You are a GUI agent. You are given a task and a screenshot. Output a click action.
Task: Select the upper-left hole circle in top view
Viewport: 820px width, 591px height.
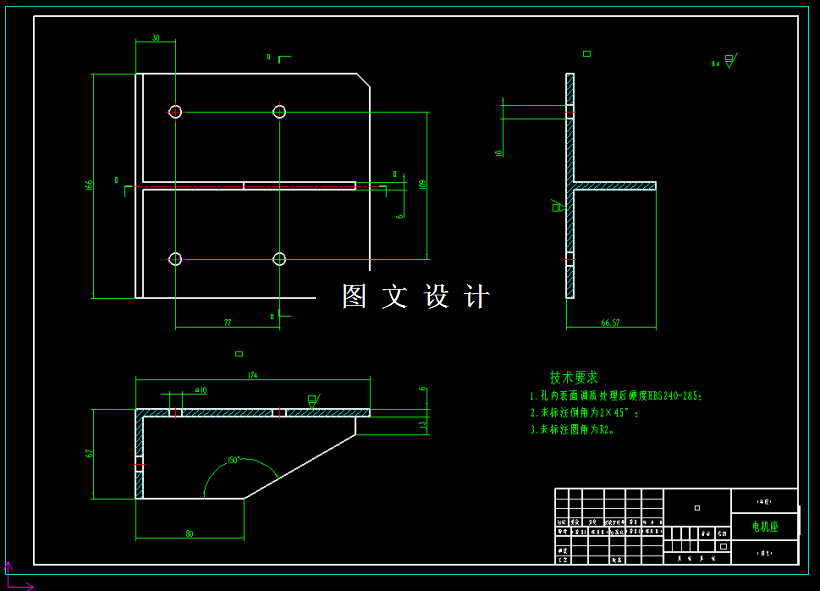pos(175,111)
